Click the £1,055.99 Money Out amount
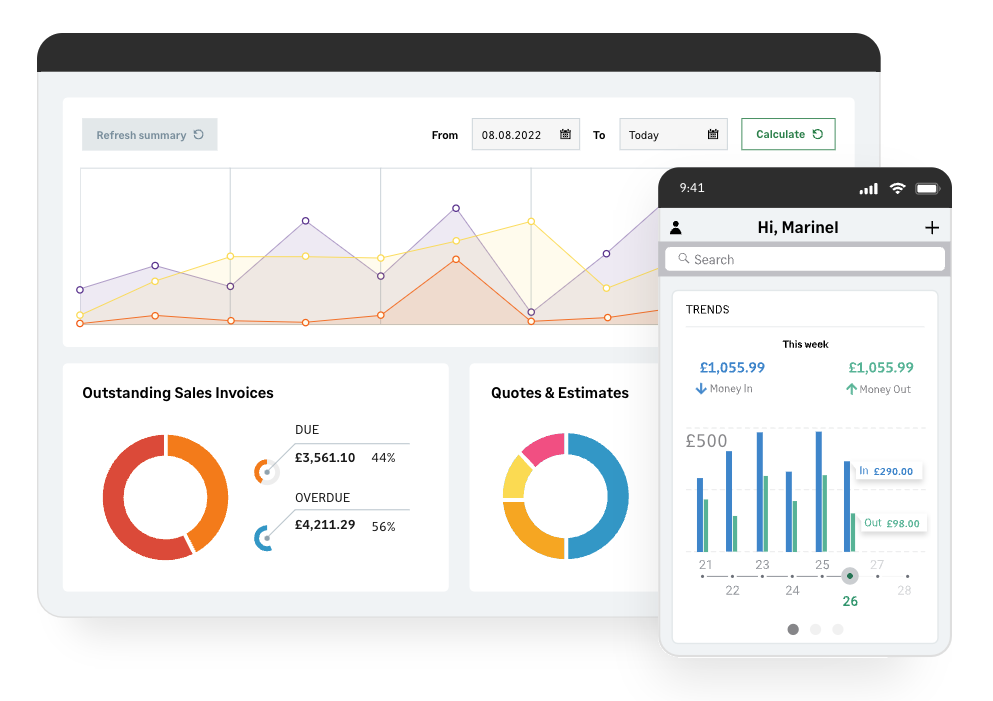993x701 pixels. click(x=881, y=367)
